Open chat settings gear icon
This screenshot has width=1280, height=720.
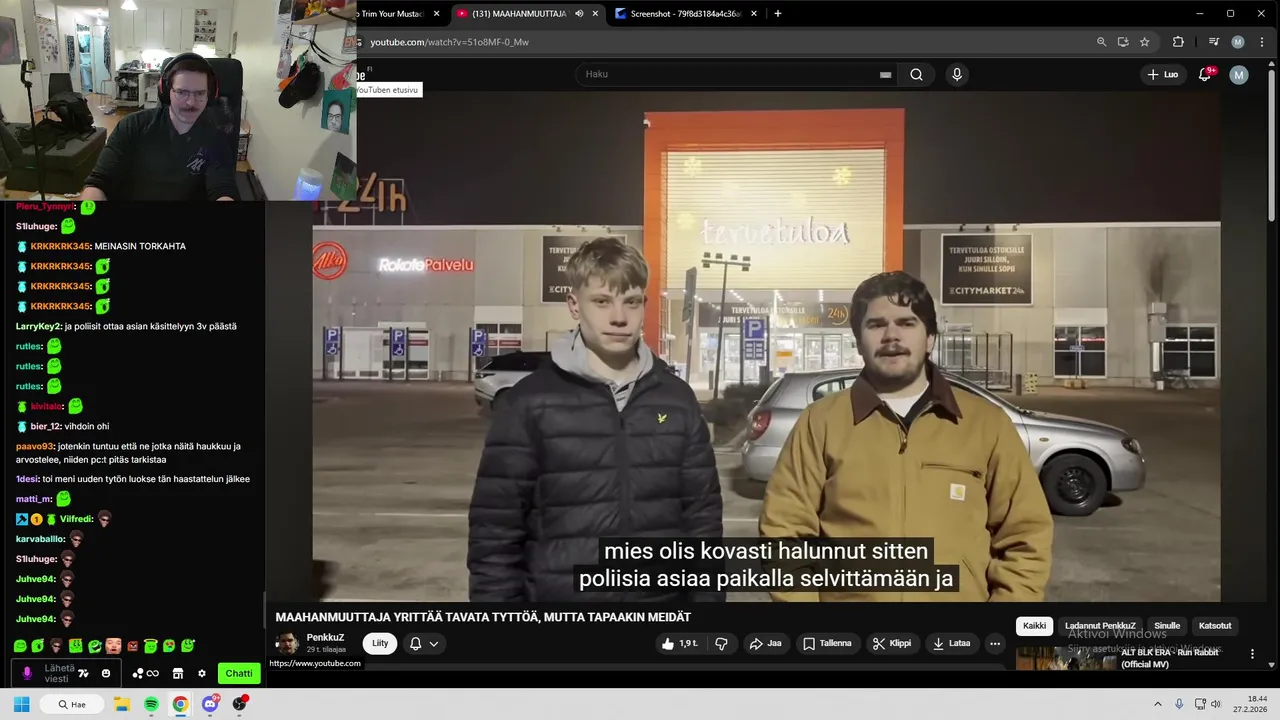(201, 673)
